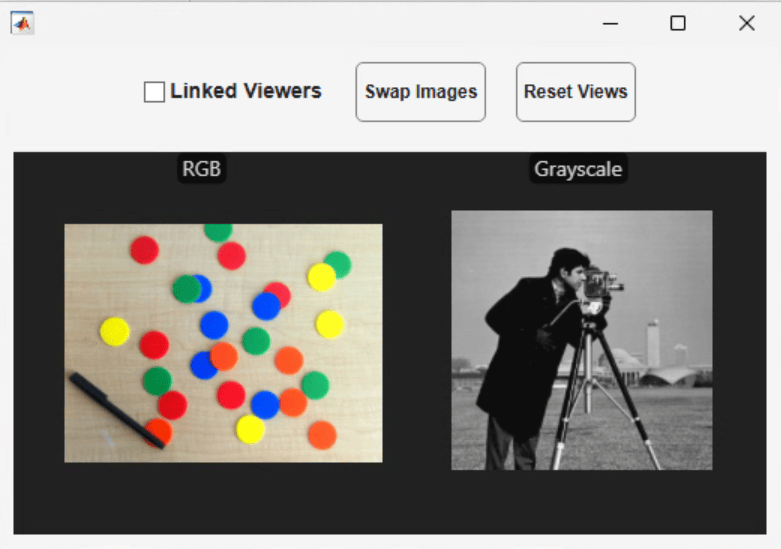
Task: Select the RGB colored chips image
Action: pos(223,343)
